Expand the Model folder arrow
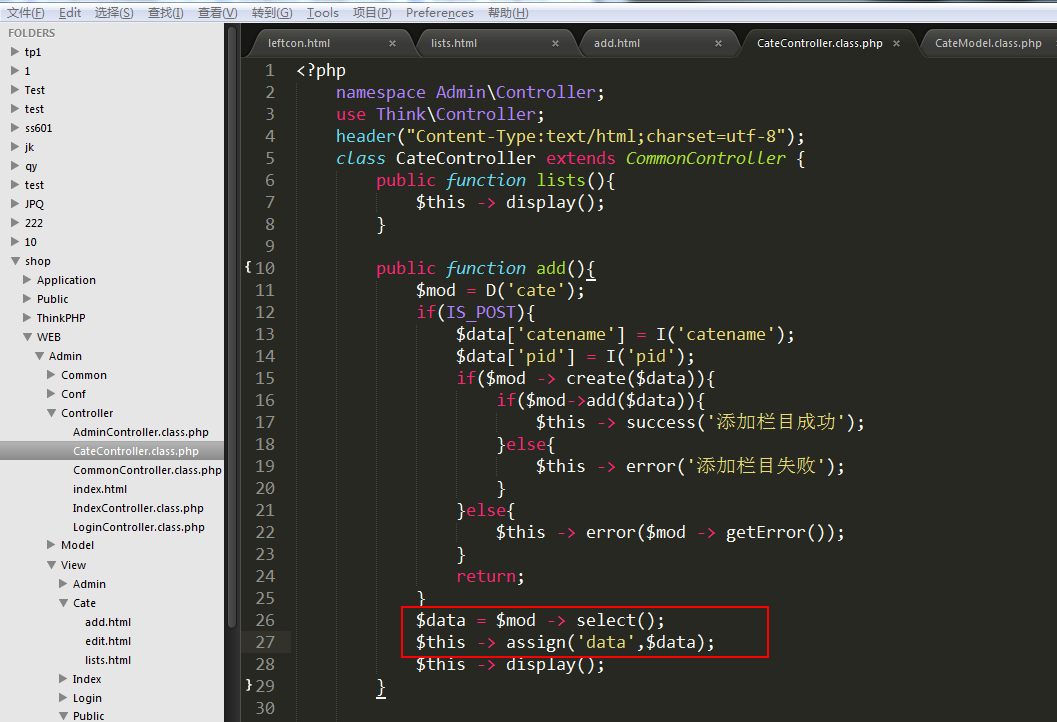1057x722 pixels. pos(51,544)
